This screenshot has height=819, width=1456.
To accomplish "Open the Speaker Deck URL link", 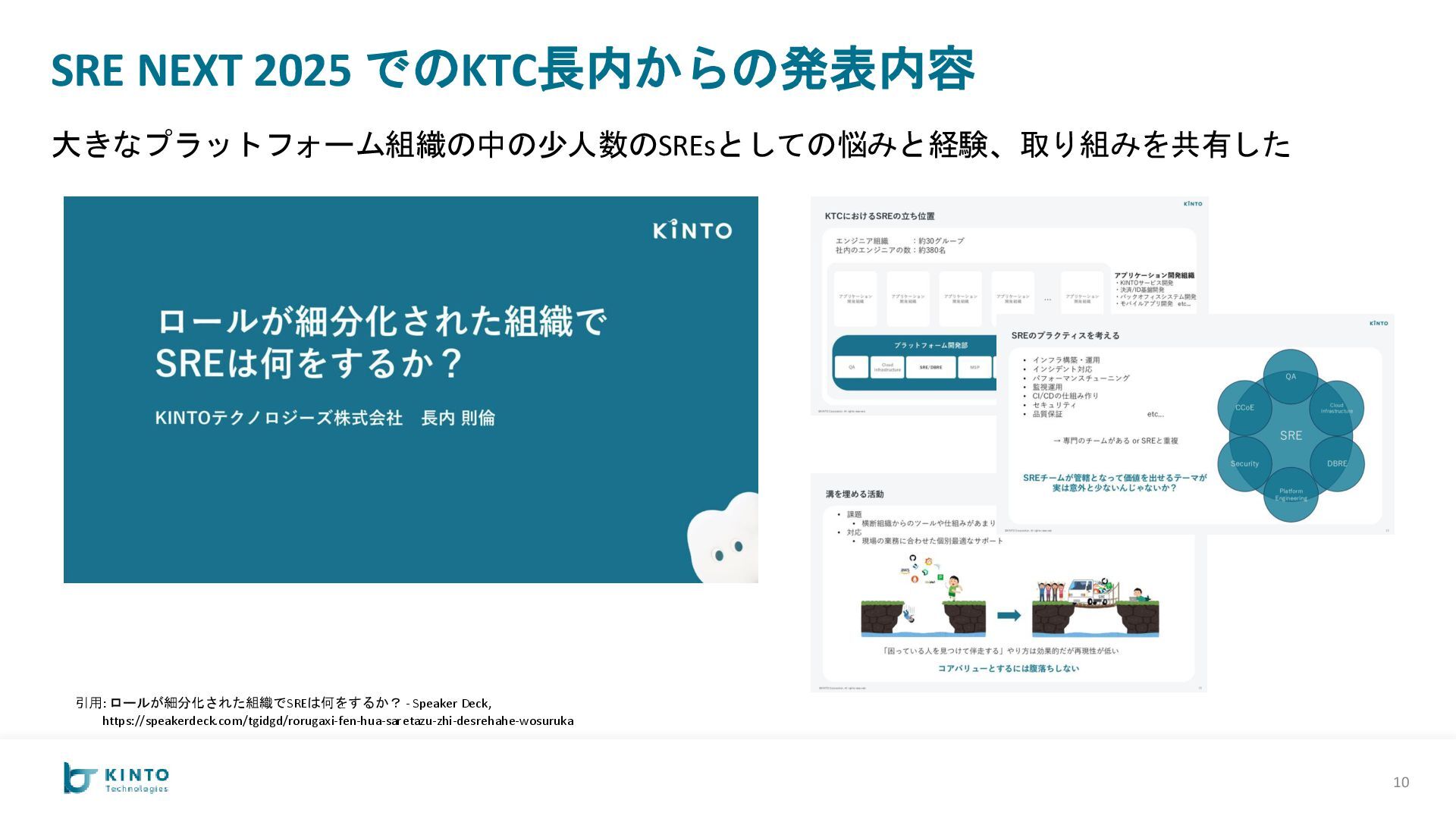I will [x=338, y=721].
